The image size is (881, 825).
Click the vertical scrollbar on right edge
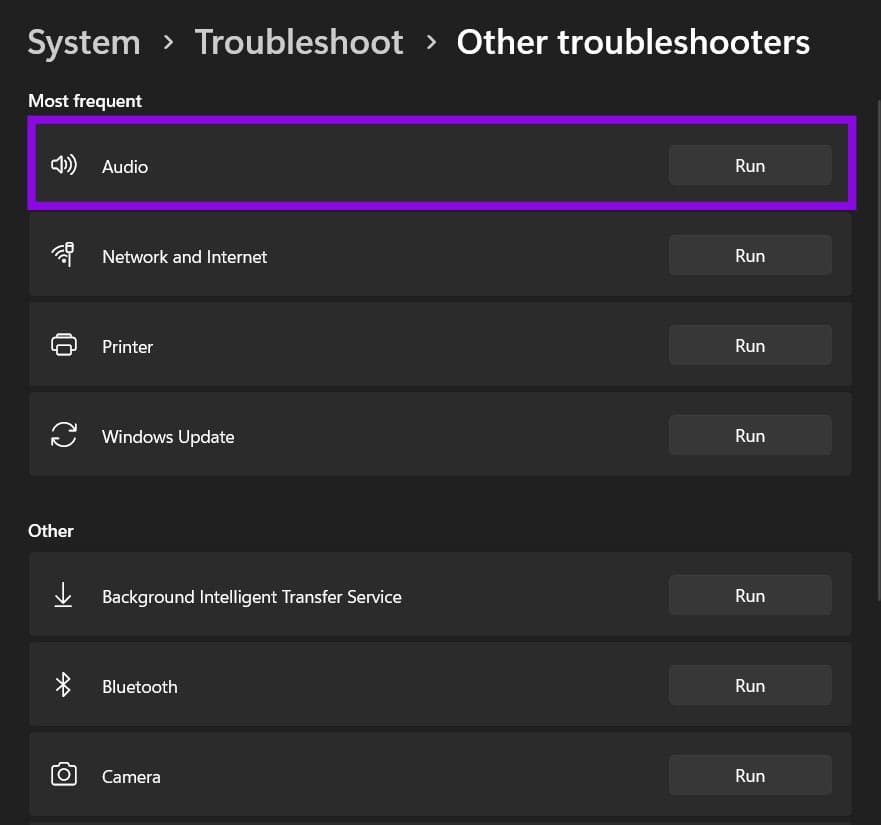pos(878,348)
